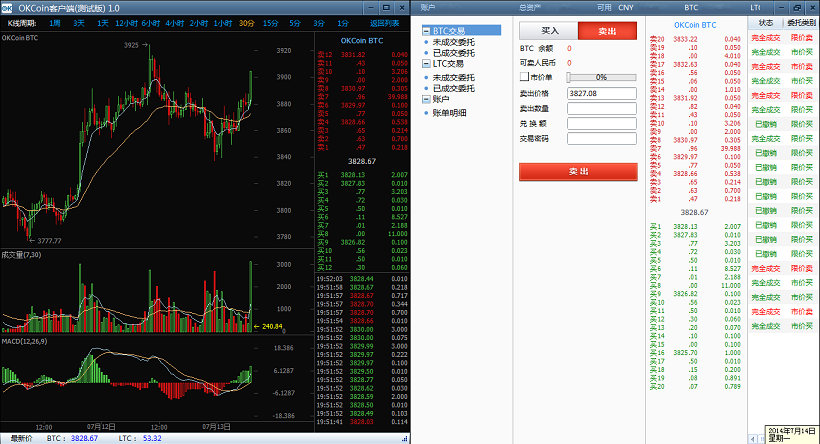Set K-line period to 12小时
This screenshot has height=444, width=820.
click(x=126, y=22)
